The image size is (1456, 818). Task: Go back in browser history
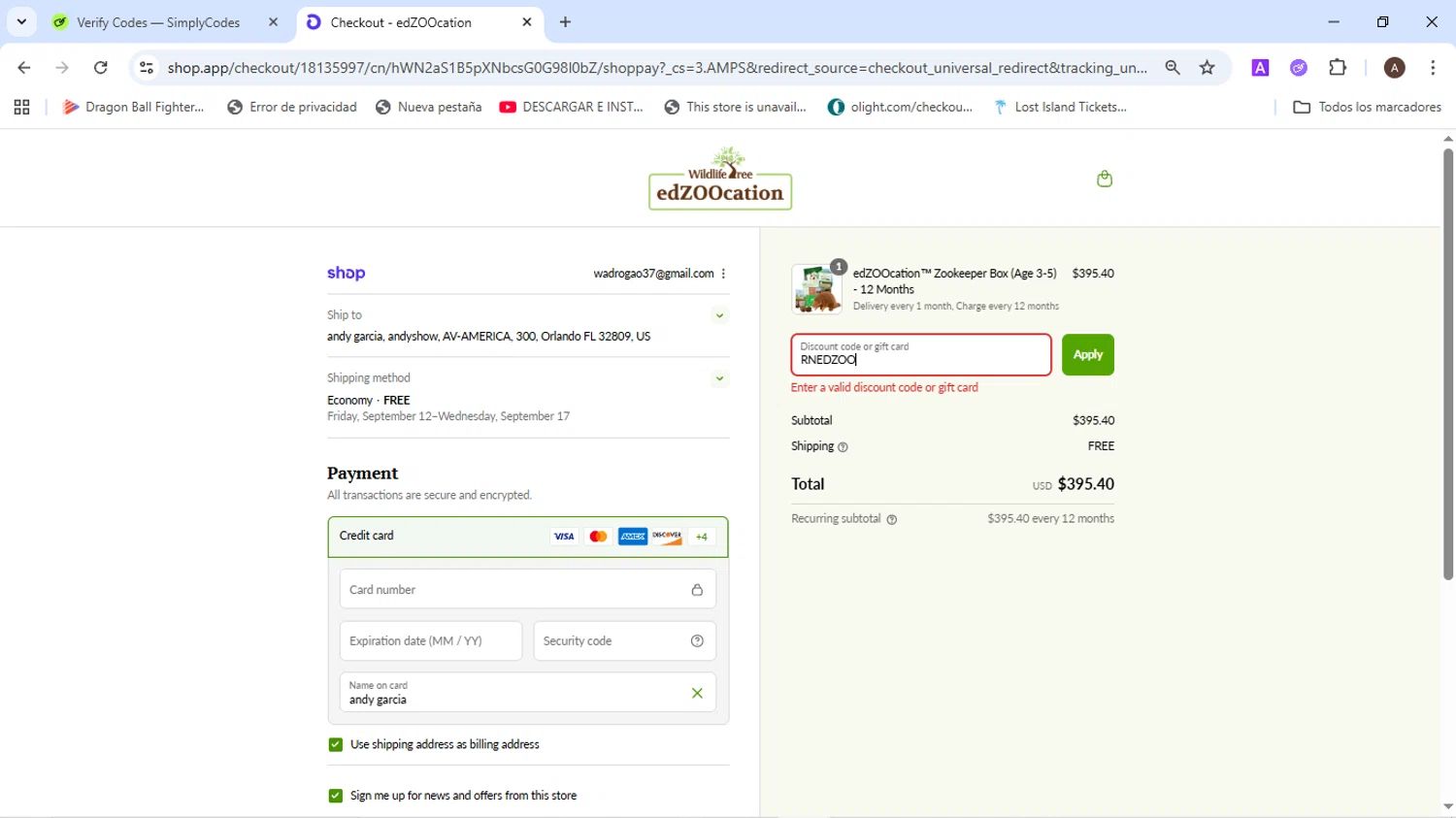24,67
